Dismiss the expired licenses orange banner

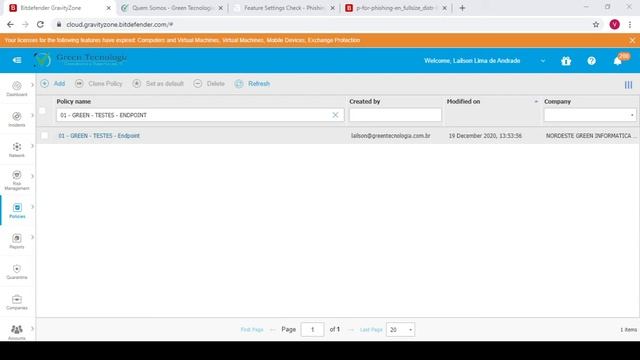(632, 40)
